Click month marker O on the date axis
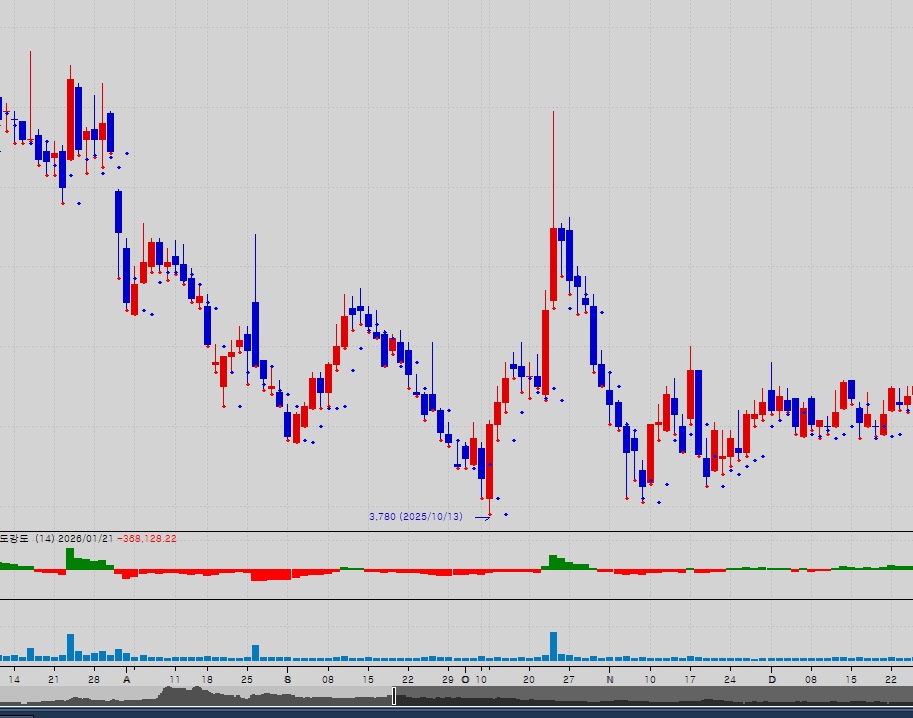Viewport: 913px width, 718px height. point(464,678)
